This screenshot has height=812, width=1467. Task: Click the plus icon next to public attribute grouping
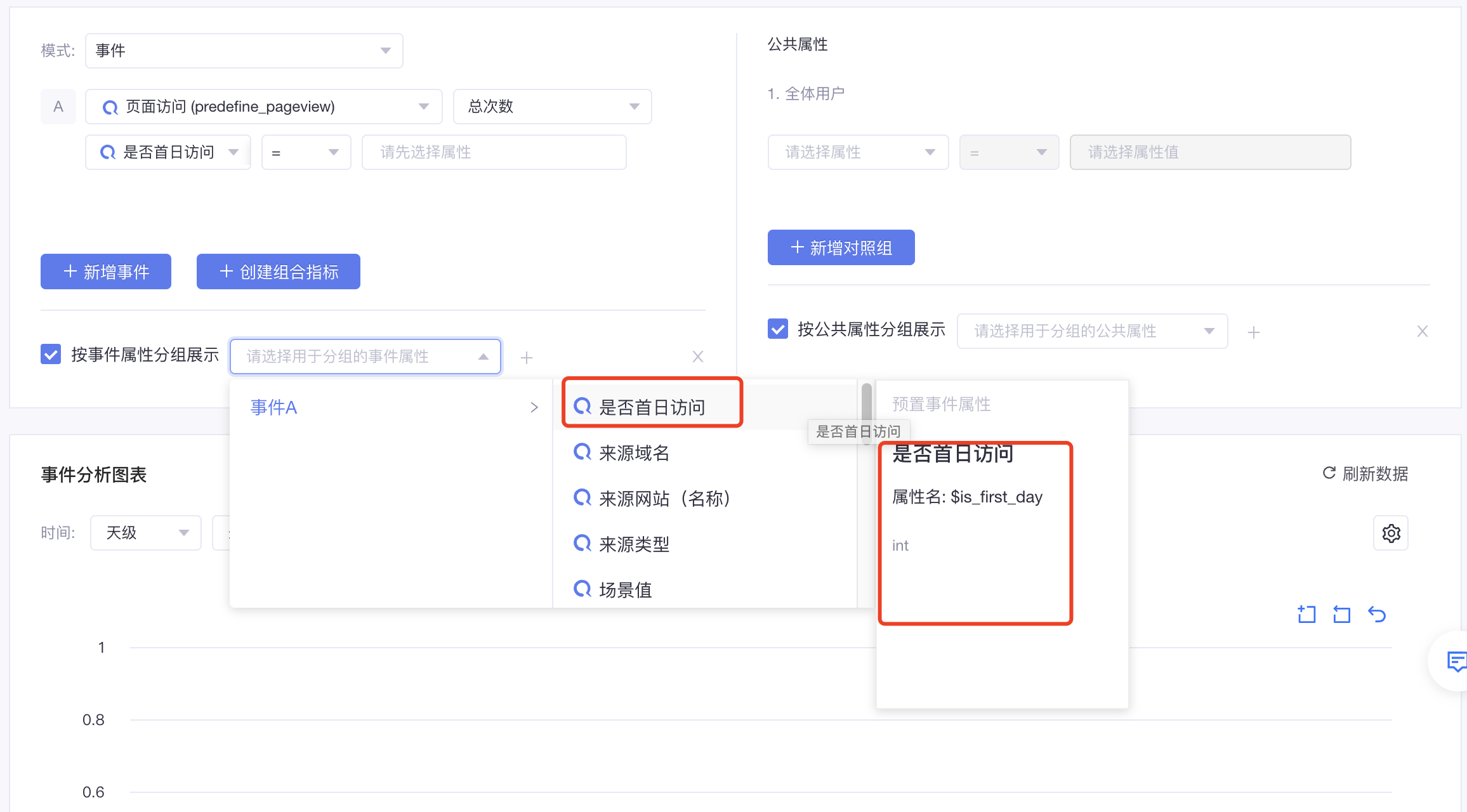[1253, 332]
